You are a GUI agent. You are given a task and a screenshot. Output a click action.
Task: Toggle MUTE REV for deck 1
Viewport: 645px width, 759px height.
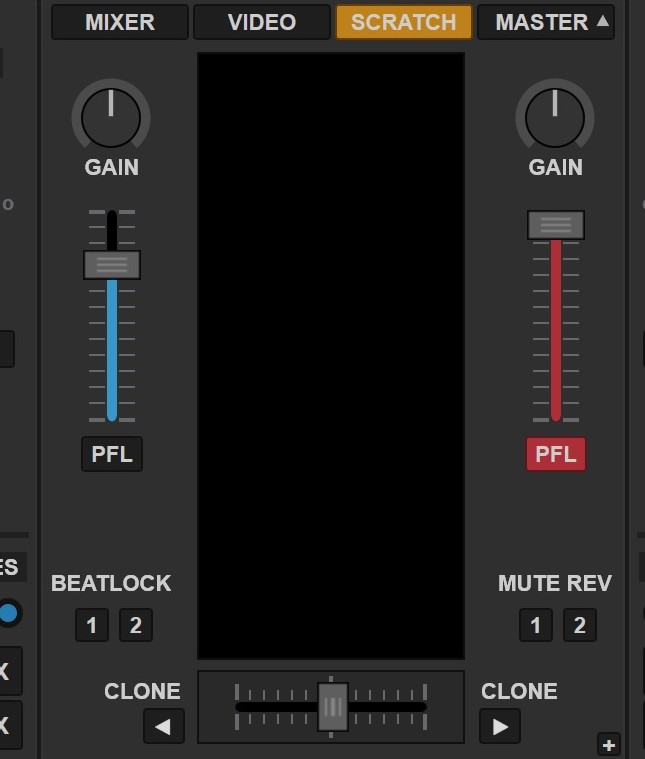point(536,625)
